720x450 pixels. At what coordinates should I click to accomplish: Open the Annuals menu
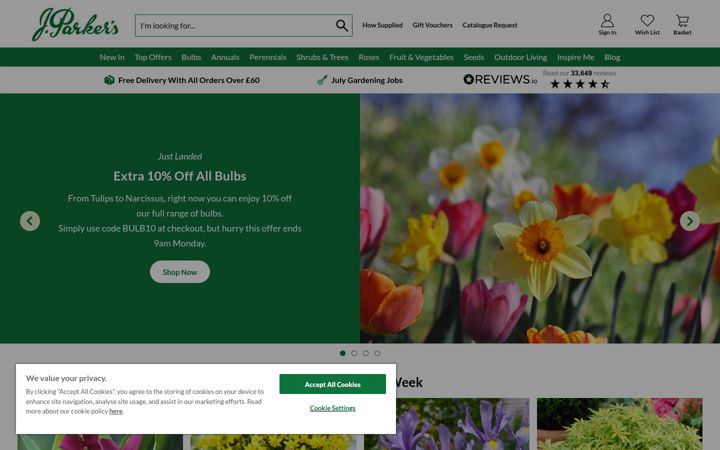pyautogui.click(x=225, y=57)
